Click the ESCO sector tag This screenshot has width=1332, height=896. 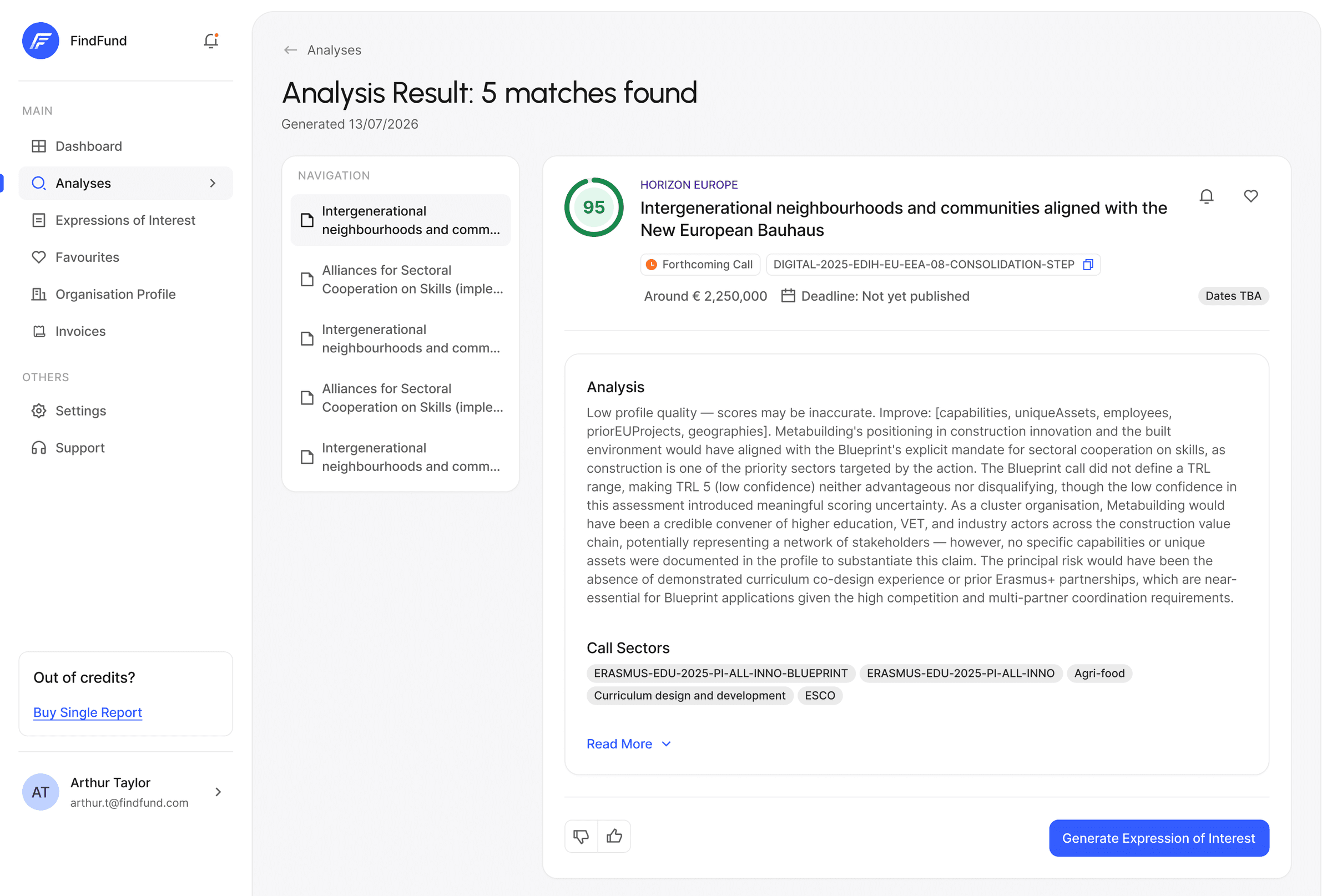[820, 695]
